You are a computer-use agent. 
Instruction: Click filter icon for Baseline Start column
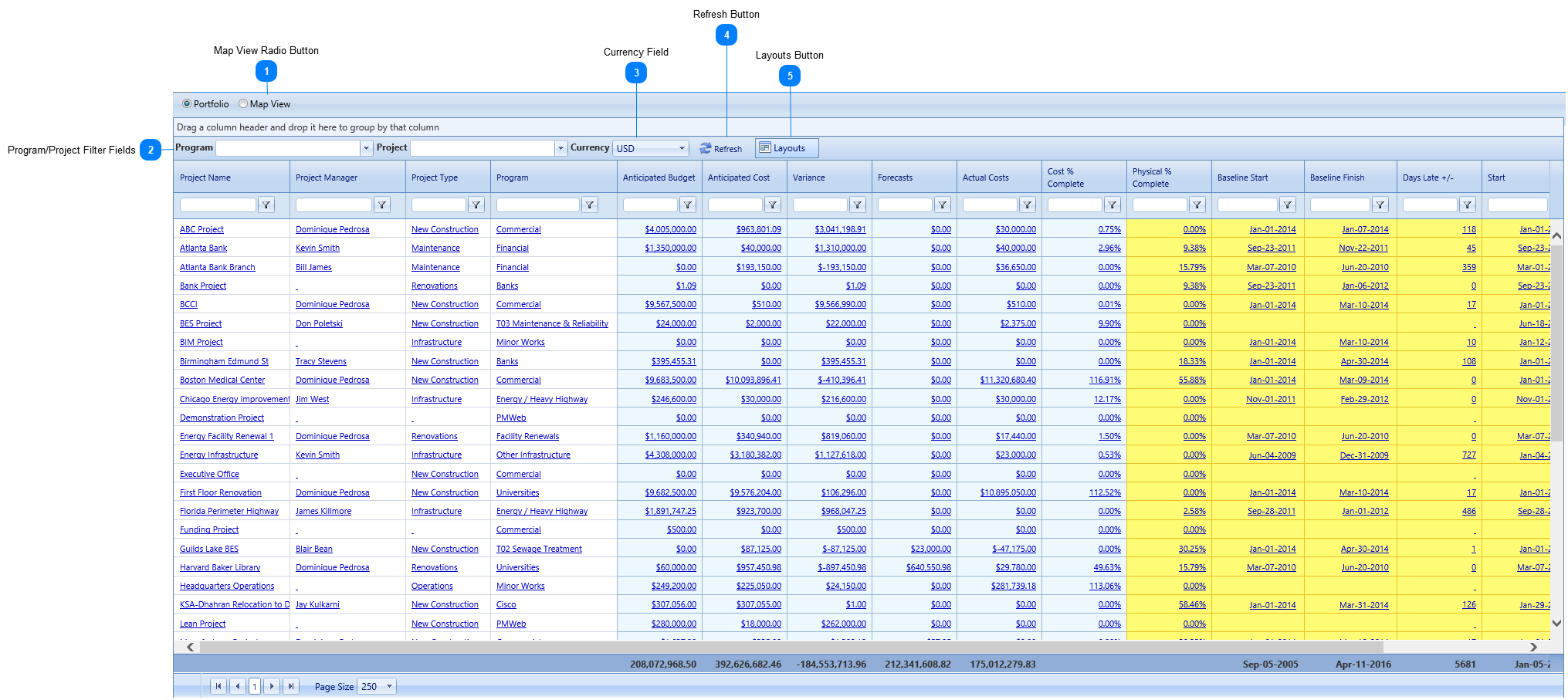pos(1288,205)
